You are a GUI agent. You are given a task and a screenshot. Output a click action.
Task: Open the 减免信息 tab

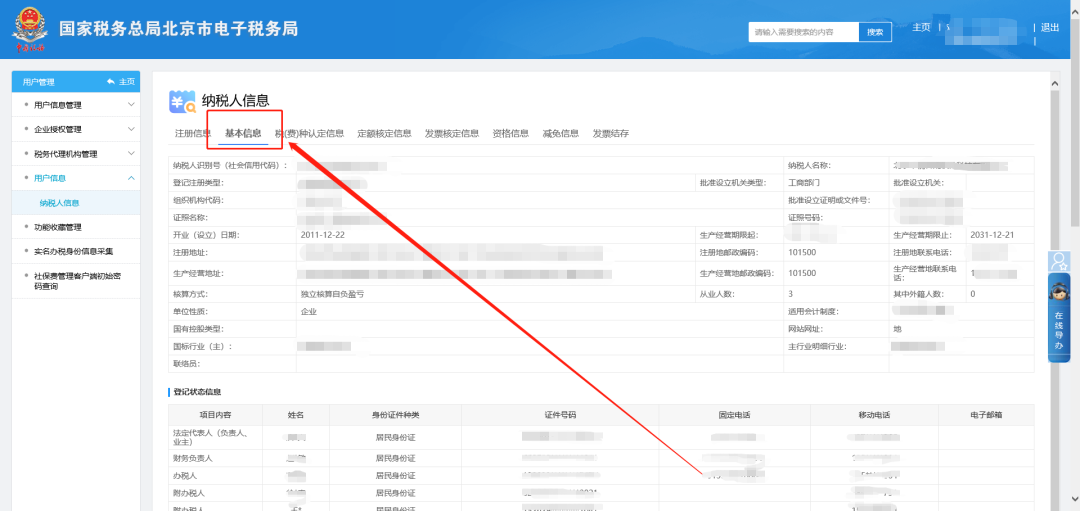coord(560,134)
